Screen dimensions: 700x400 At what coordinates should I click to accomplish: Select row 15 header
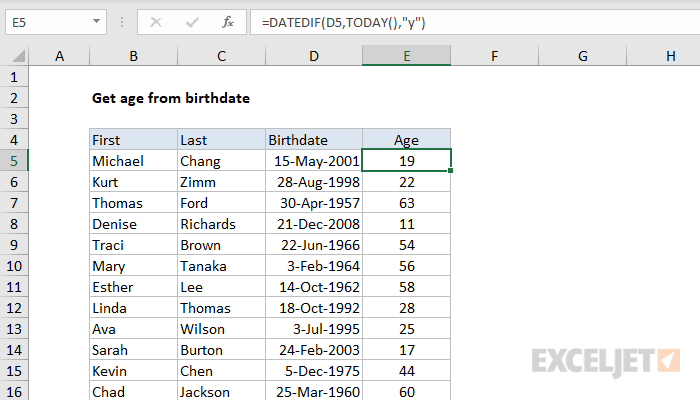pos(14,371)
